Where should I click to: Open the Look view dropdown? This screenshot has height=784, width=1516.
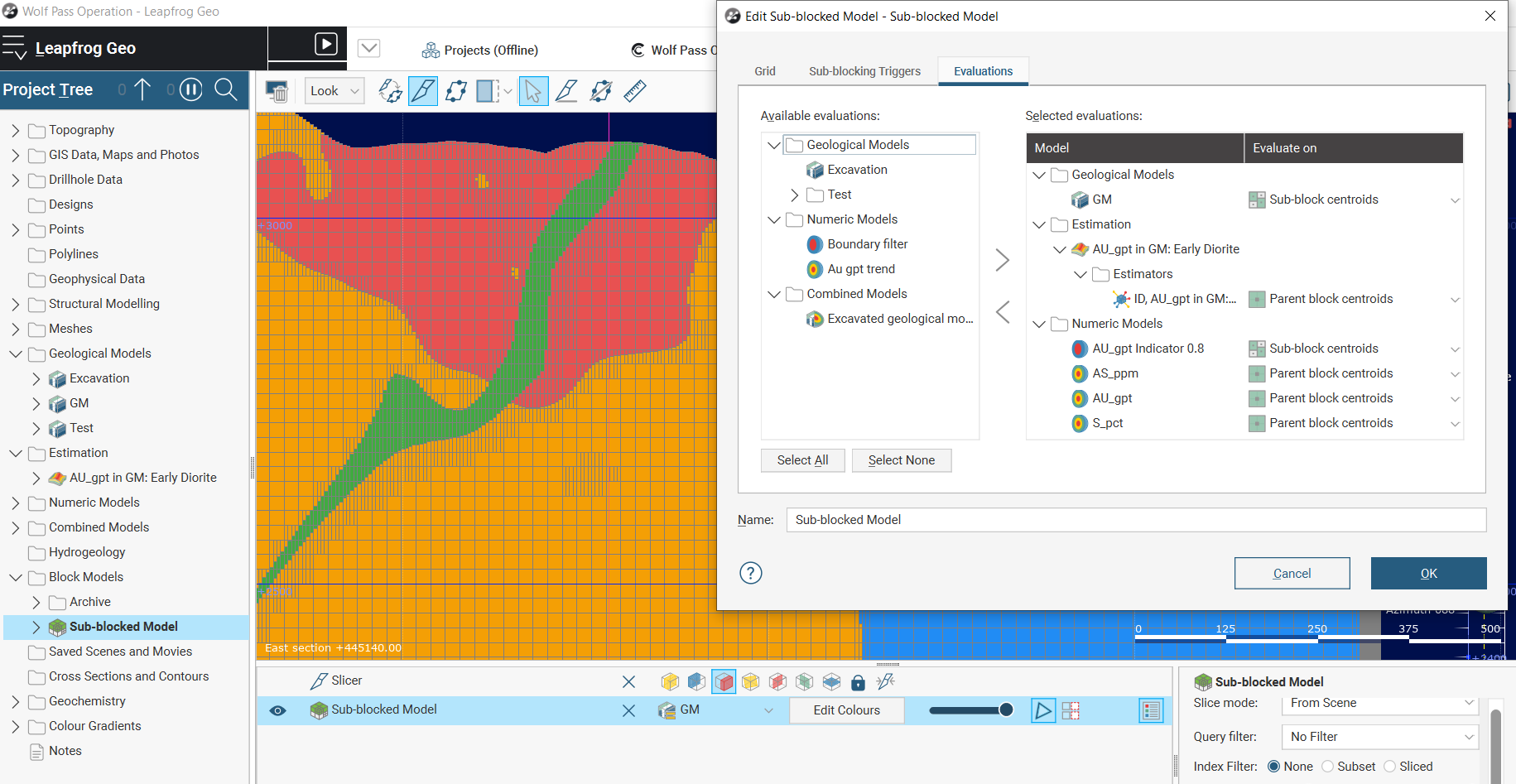334,91
